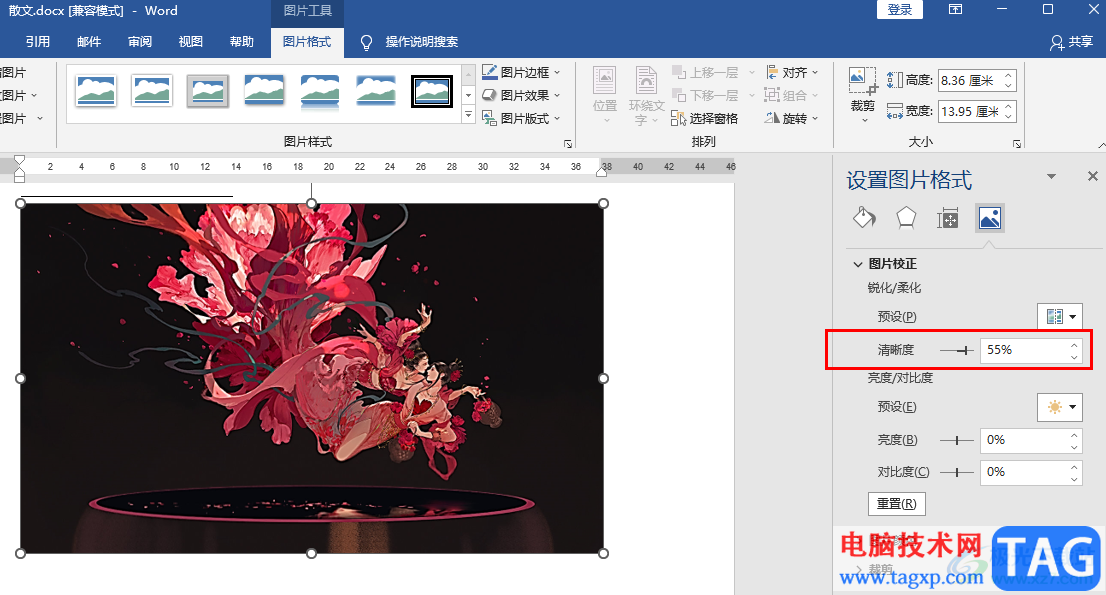Image resolution: width=1106 pixels, height=595 pixels.
Task: Click the Picture Border (图片边框) icon
Action: click(x=490, y=72)
